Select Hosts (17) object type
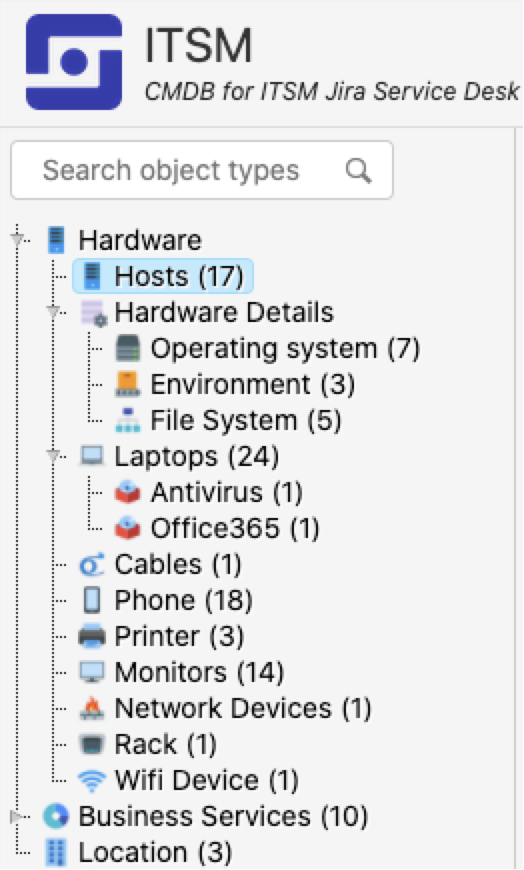 point(163,276)
